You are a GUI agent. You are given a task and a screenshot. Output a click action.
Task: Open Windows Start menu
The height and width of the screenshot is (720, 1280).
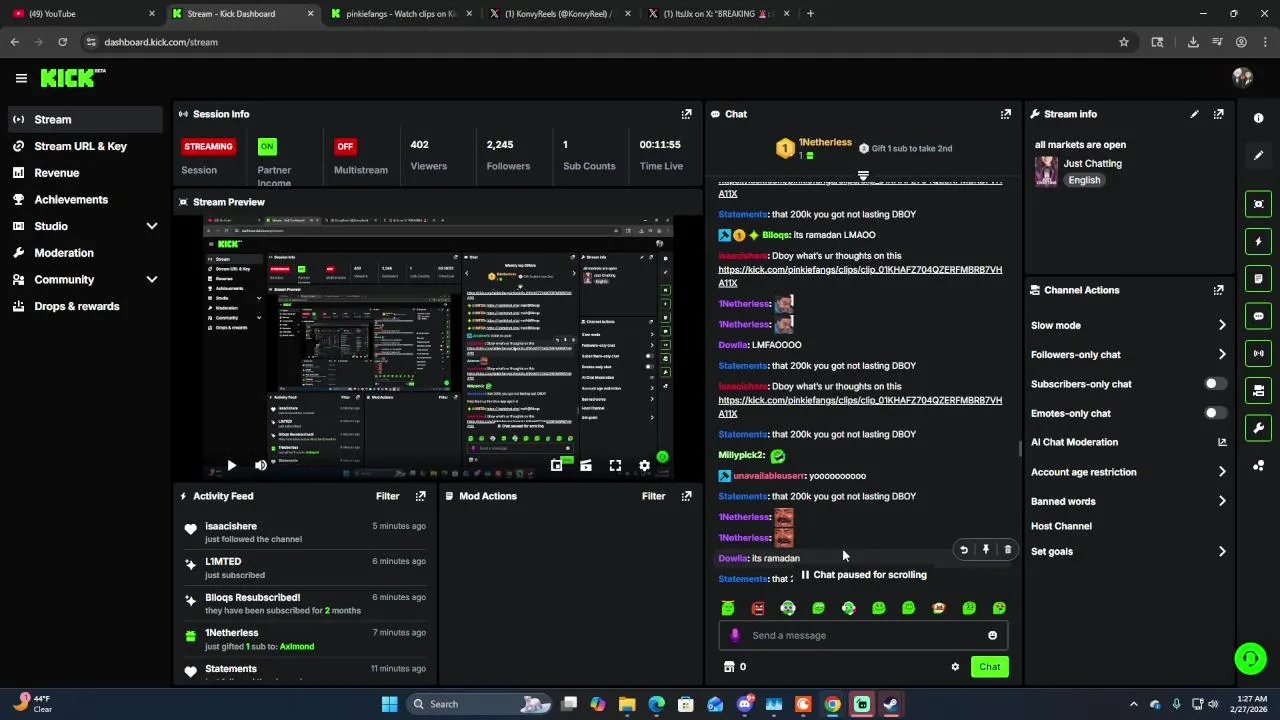[389, 704]
